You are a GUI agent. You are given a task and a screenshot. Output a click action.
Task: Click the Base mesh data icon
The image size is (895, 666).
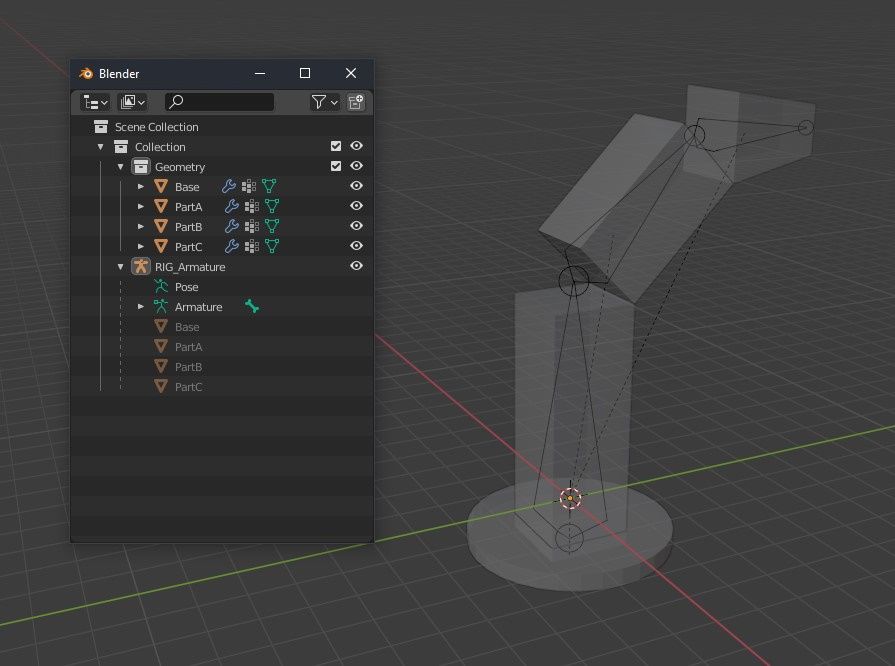269,186
